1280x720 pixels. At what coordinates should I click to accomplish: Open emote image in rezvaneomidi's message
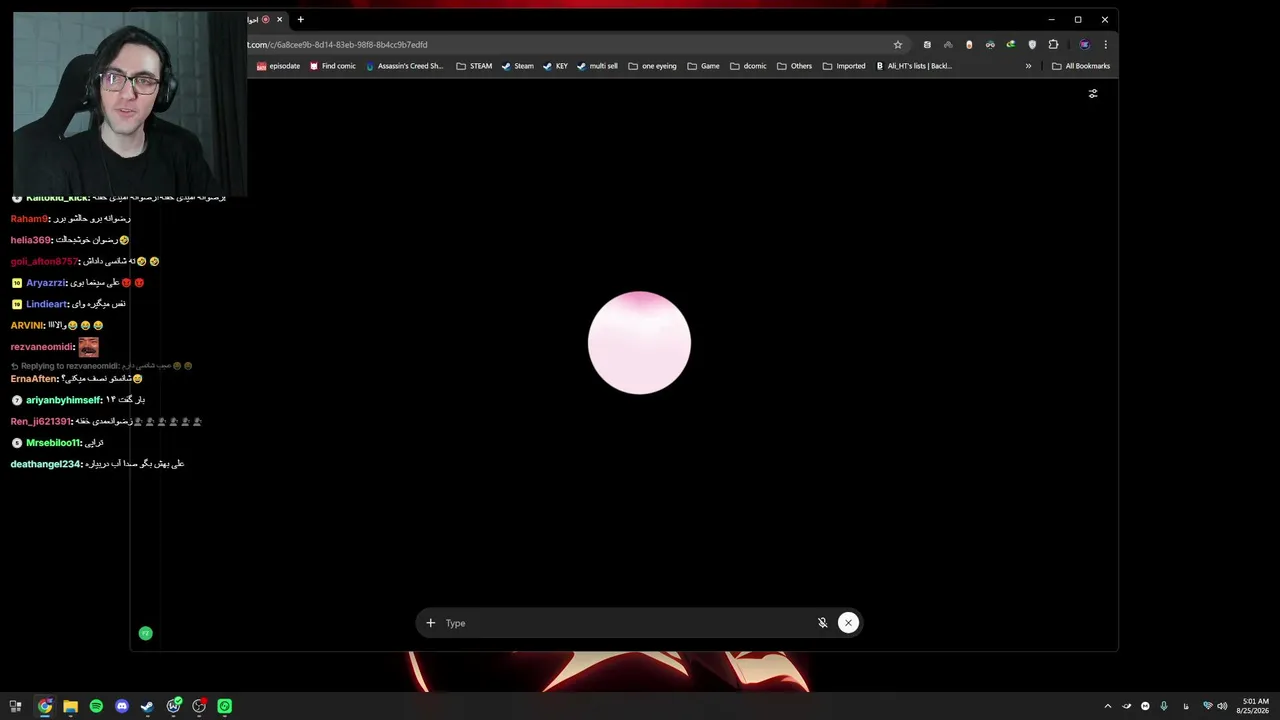[x=88, y=347]
